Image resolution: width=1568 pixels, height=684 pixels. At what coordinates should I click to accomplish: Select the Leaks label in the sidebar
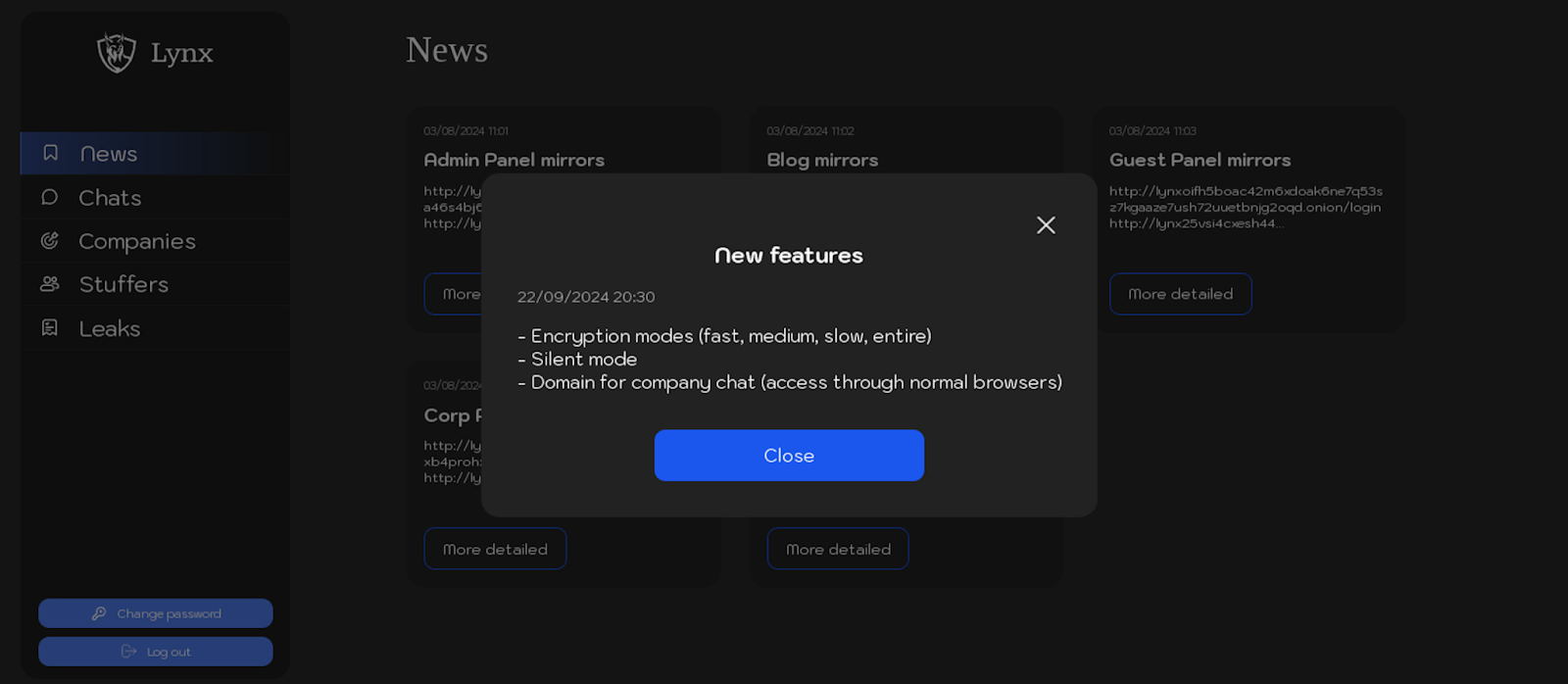pos(110,328)
